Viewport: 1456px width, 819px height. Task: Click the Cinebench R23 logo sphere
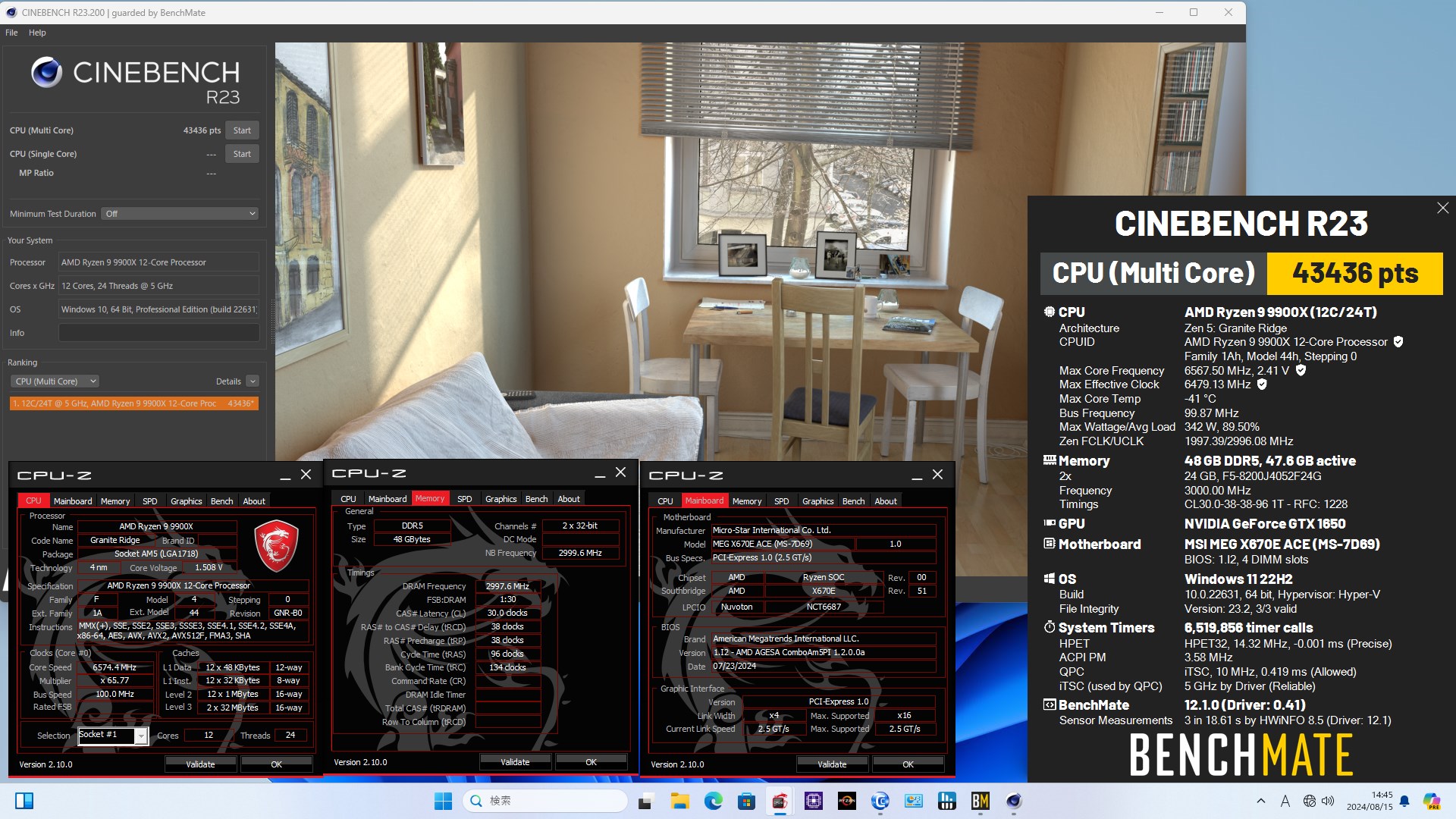tap(46, 72)
